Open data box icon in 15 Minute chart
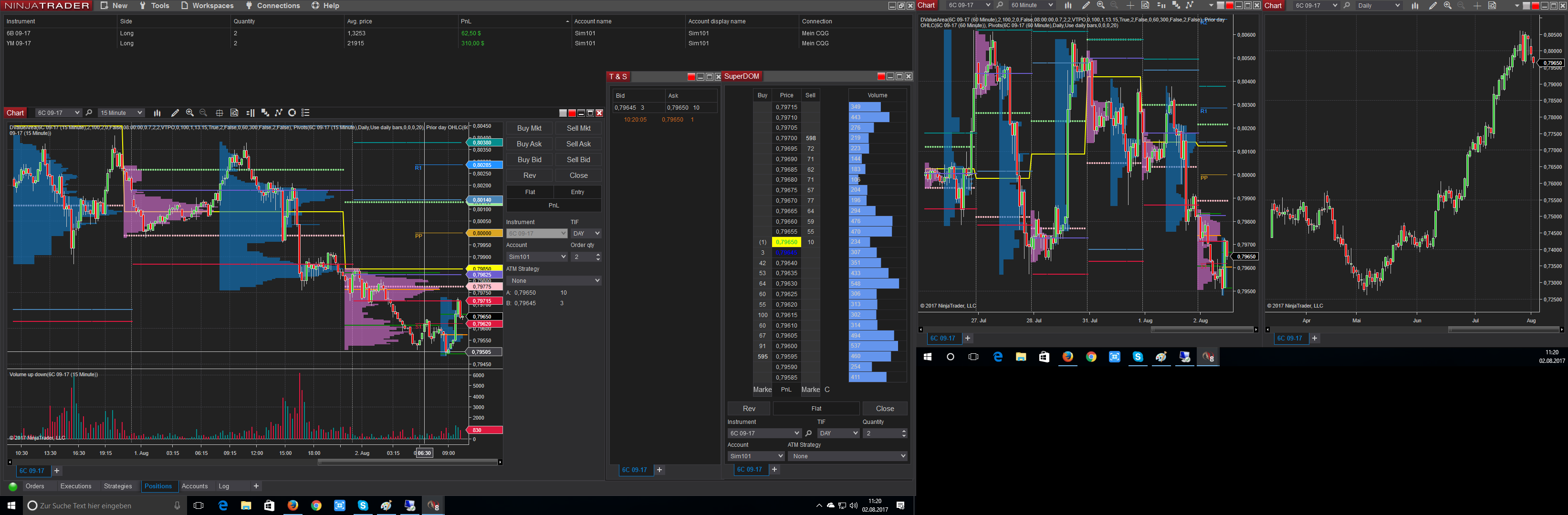Image resolution: width=1568 pixels, height=515 pixels. coord(234,113)
